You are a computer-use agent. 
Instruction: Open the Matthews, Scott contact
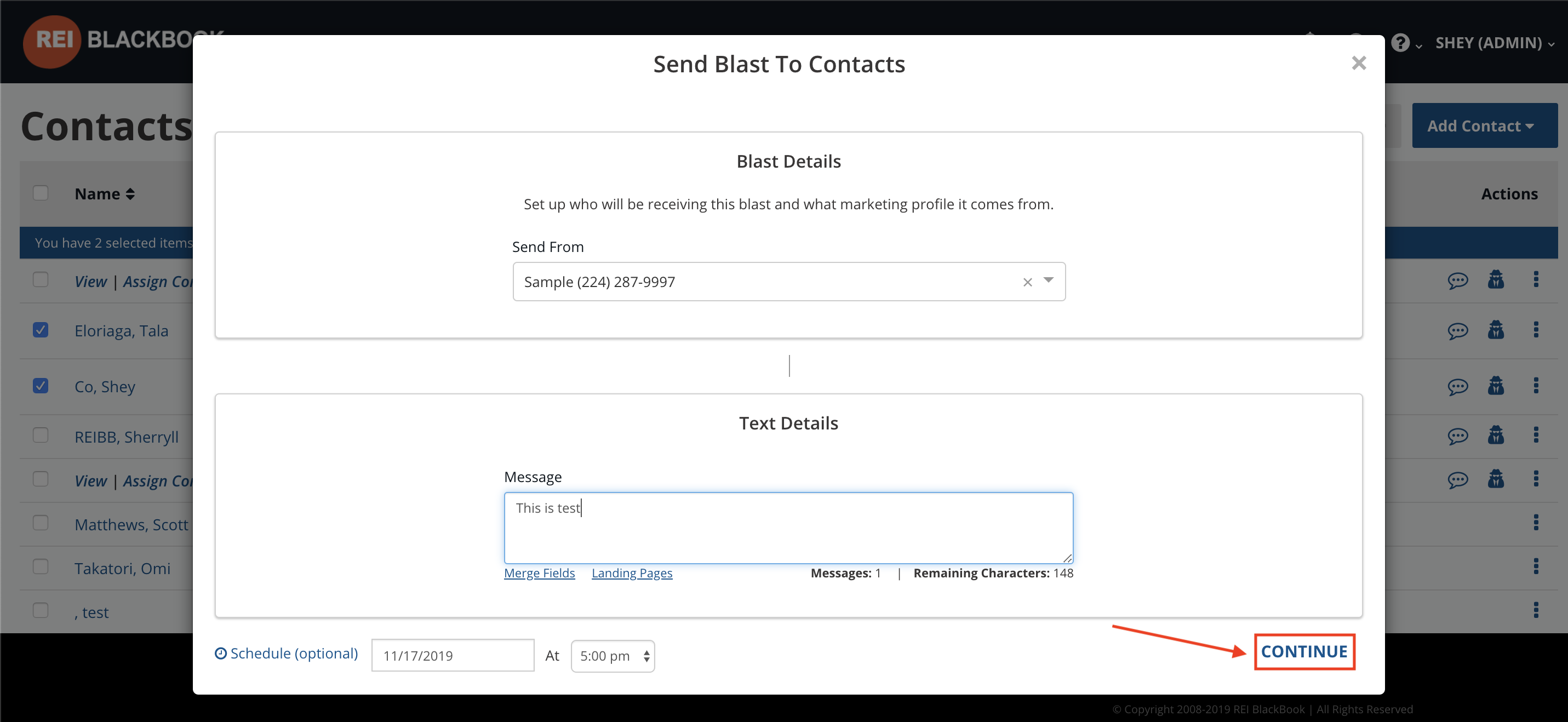[x=131, y=525]
